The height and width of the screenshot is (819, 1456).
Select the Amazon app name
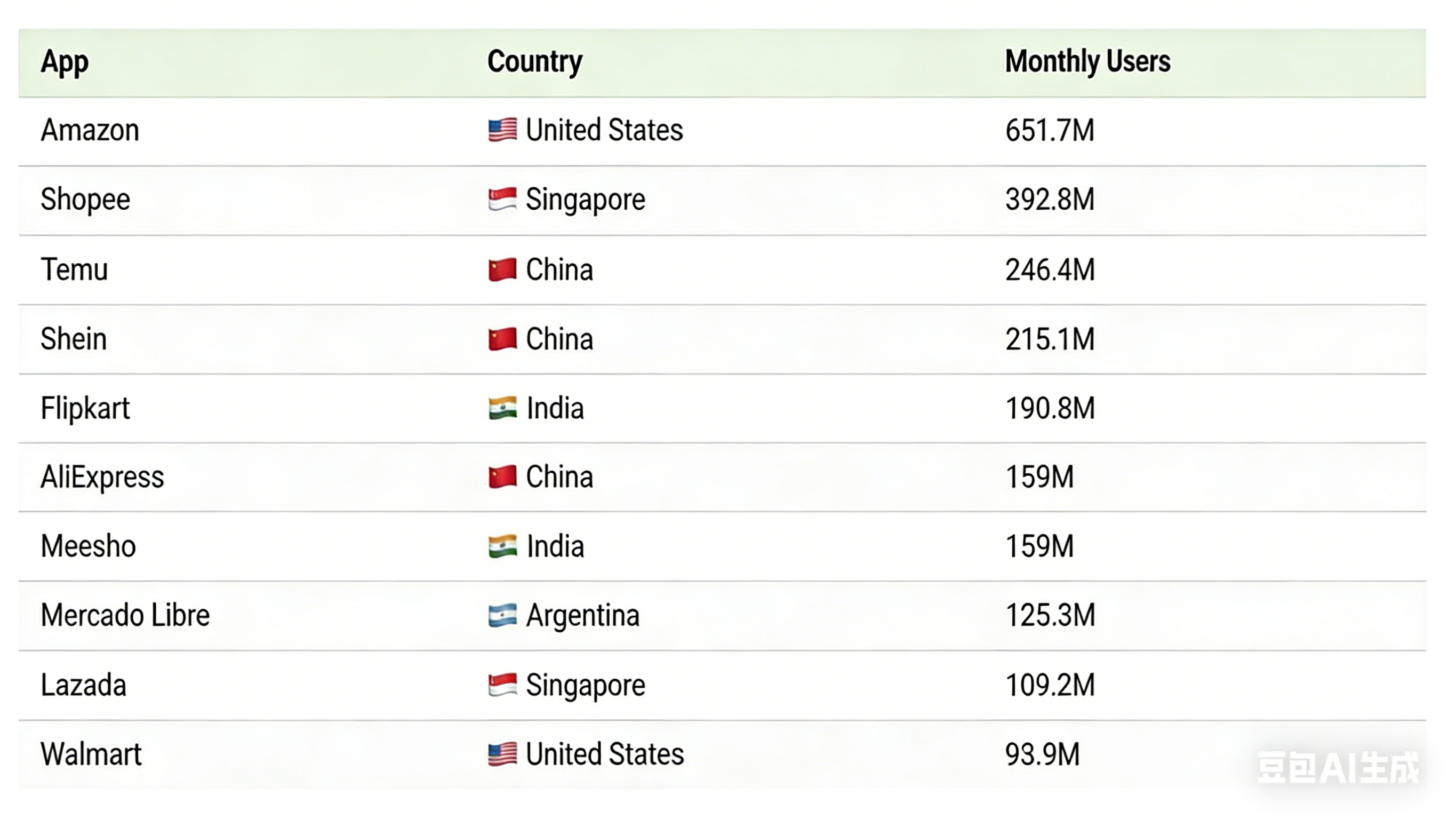point(90,130)
